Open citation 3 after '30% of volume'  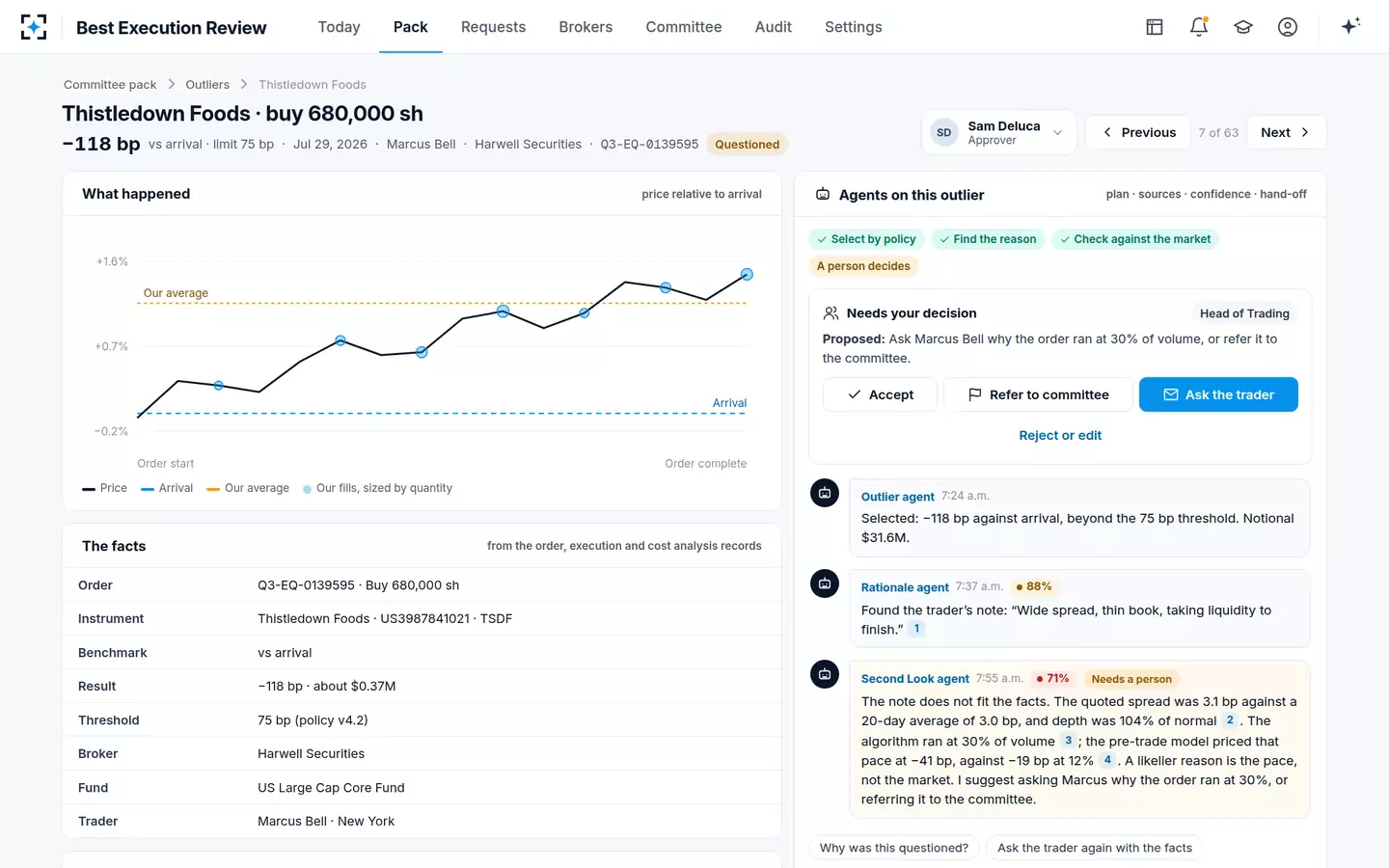pyautogui.click(x=1068, y=741)
